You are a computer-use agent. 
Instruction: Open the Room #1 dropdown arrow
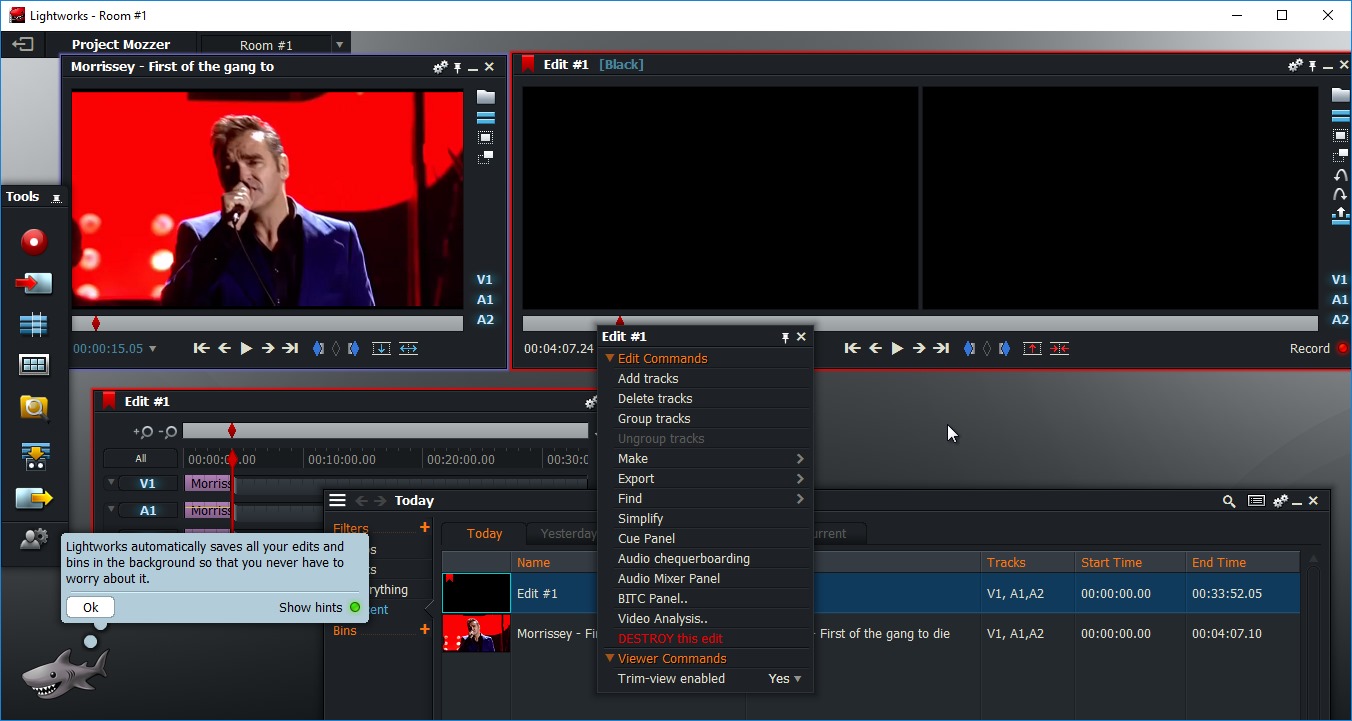339,45
